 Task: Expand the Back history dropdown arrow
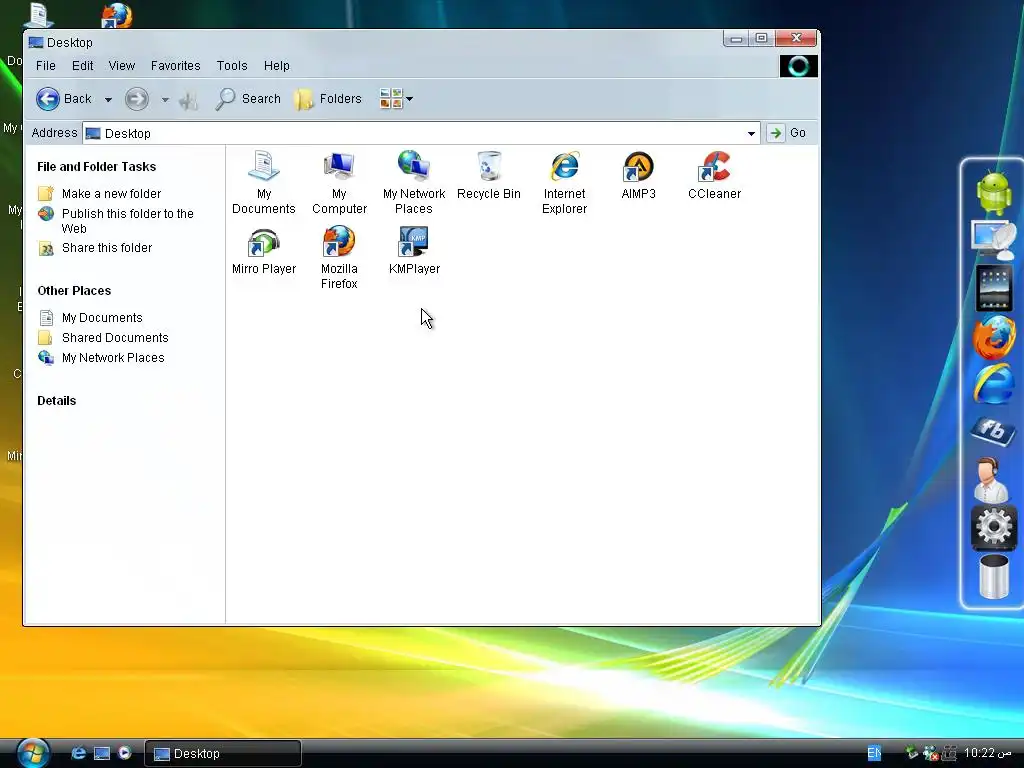click(108, 100)
